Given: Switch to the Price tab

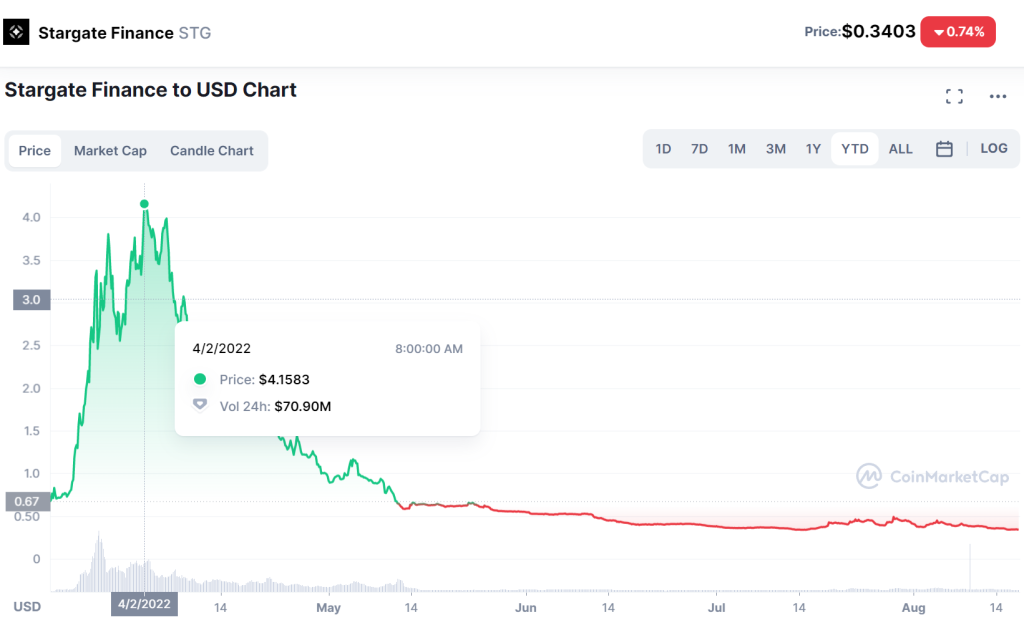Looking at the screenshot, I should point(35,151).
